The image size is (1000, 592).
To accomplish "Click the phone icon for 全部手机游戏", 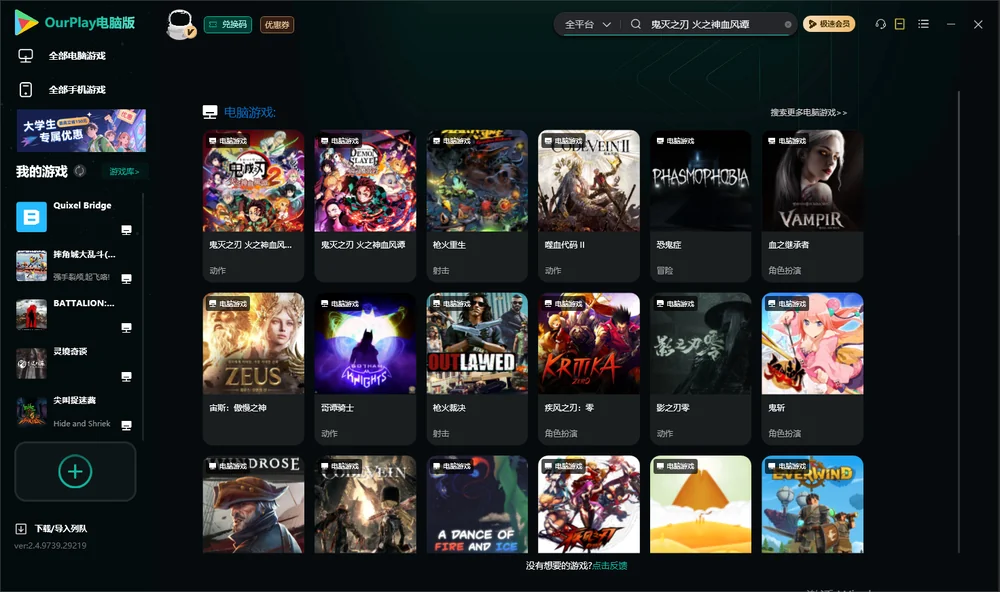I will [26, 90].
